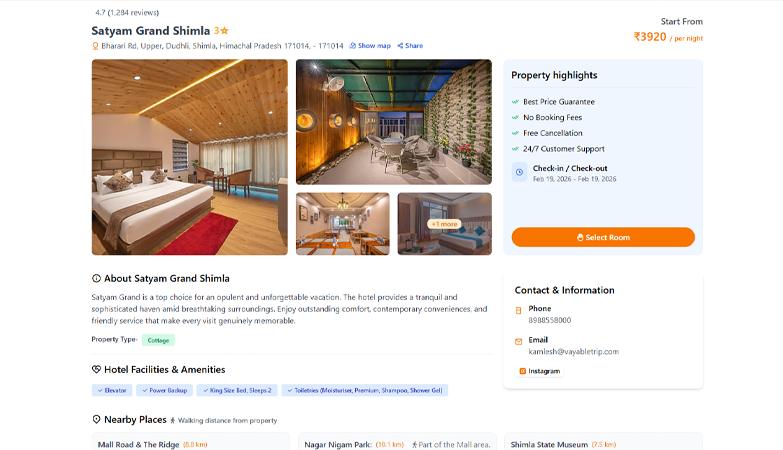783x450 pixels.
Task: Click the Show map icon link
Action: coord(370,45)
